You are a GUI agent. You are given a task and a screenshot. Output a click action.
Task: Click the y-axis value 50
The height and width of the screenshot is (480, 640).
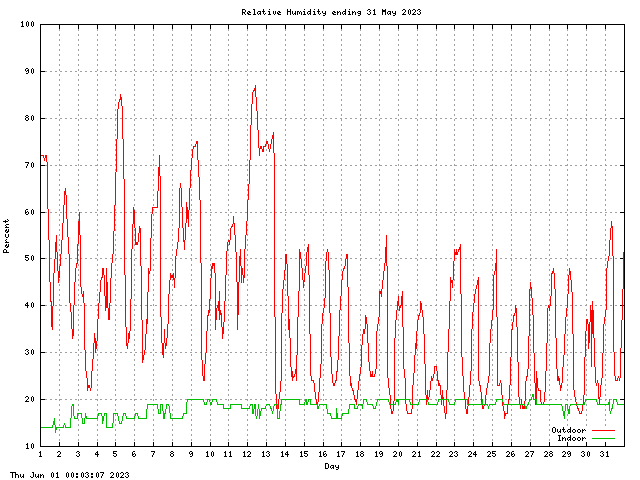30,258
